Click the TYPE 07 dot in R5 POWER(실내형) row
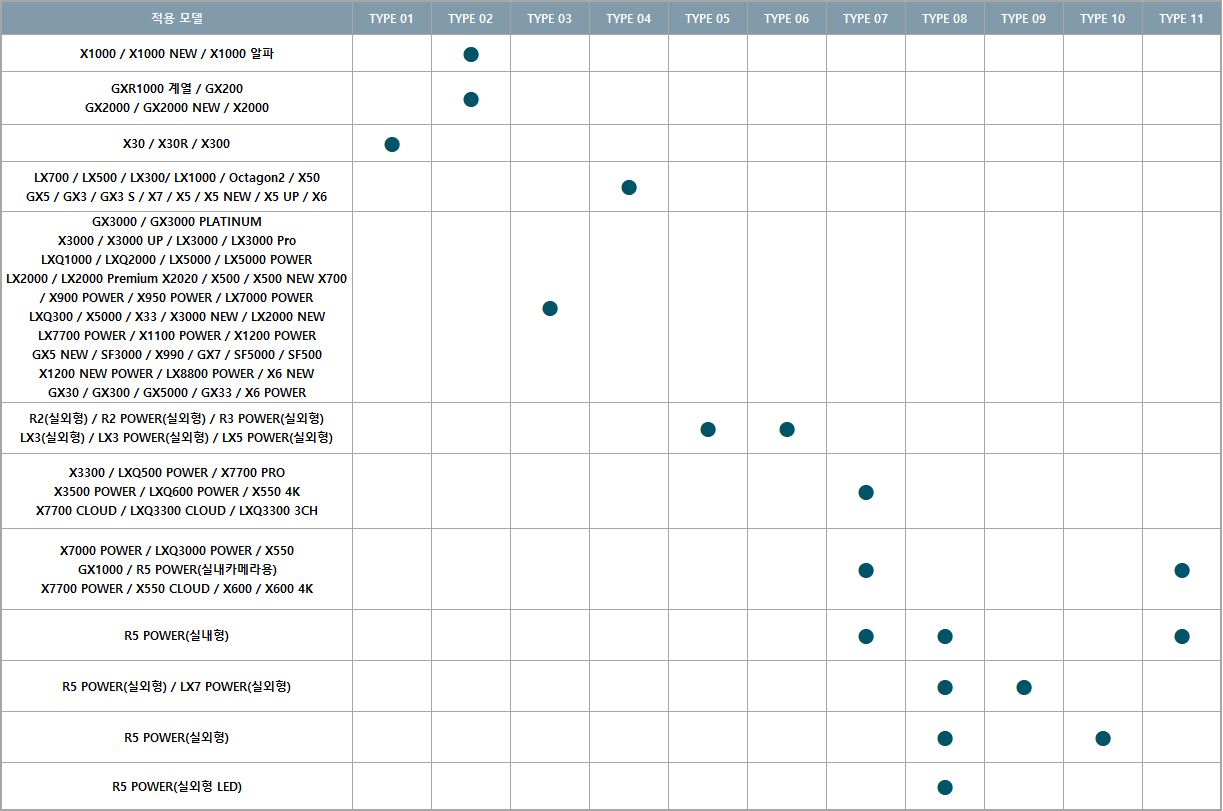 tap(866, 636)
